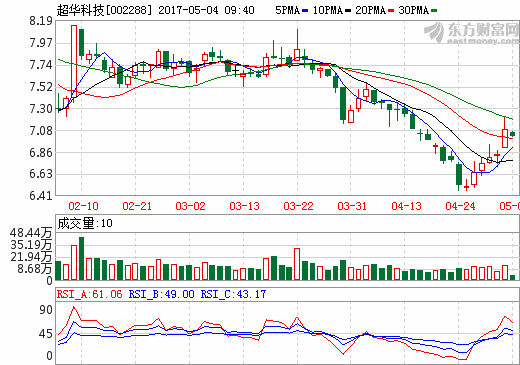Click the 6.63 price axis label
The width and height of the screenshot is (520, 365).
click(x=41, y=174)
